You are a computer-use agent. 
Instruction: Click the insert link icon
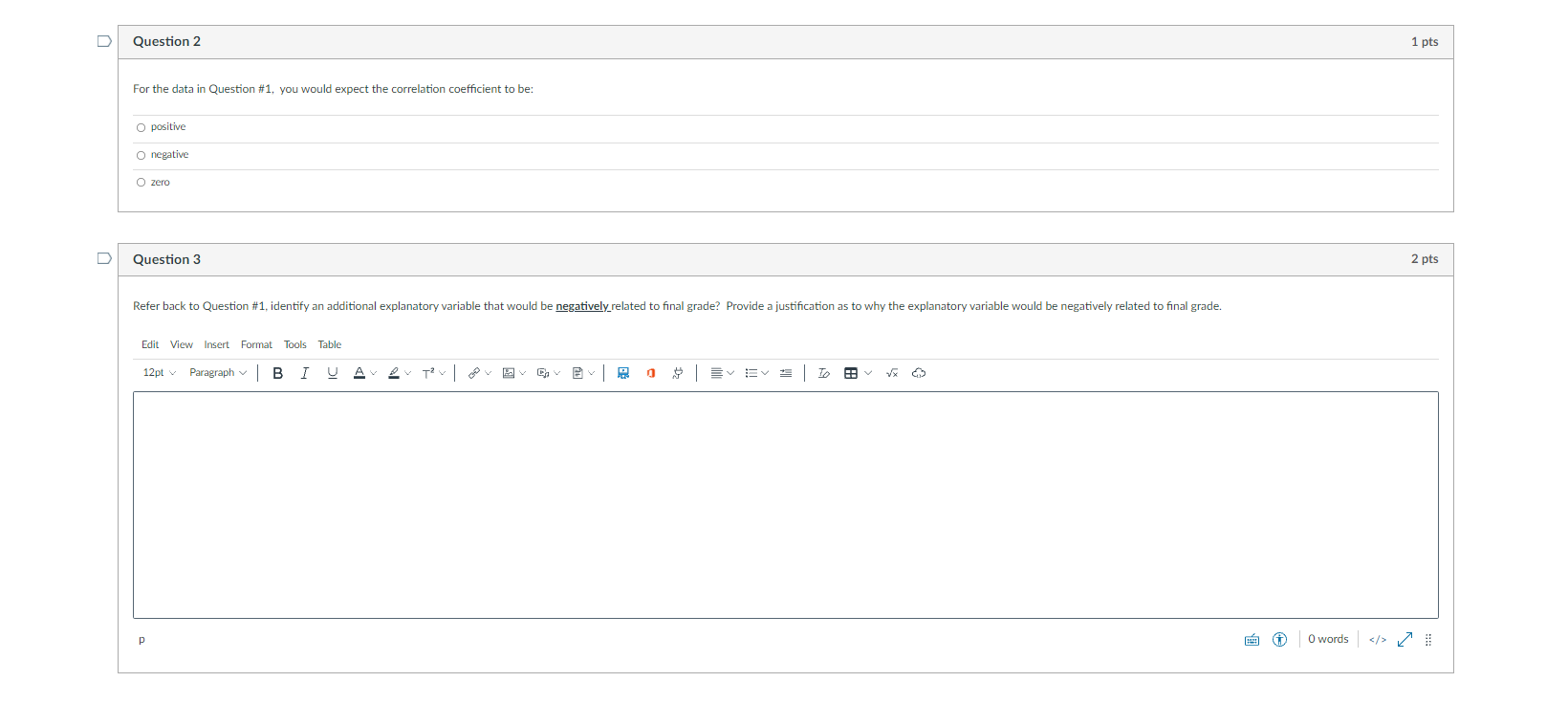(473, 373)
